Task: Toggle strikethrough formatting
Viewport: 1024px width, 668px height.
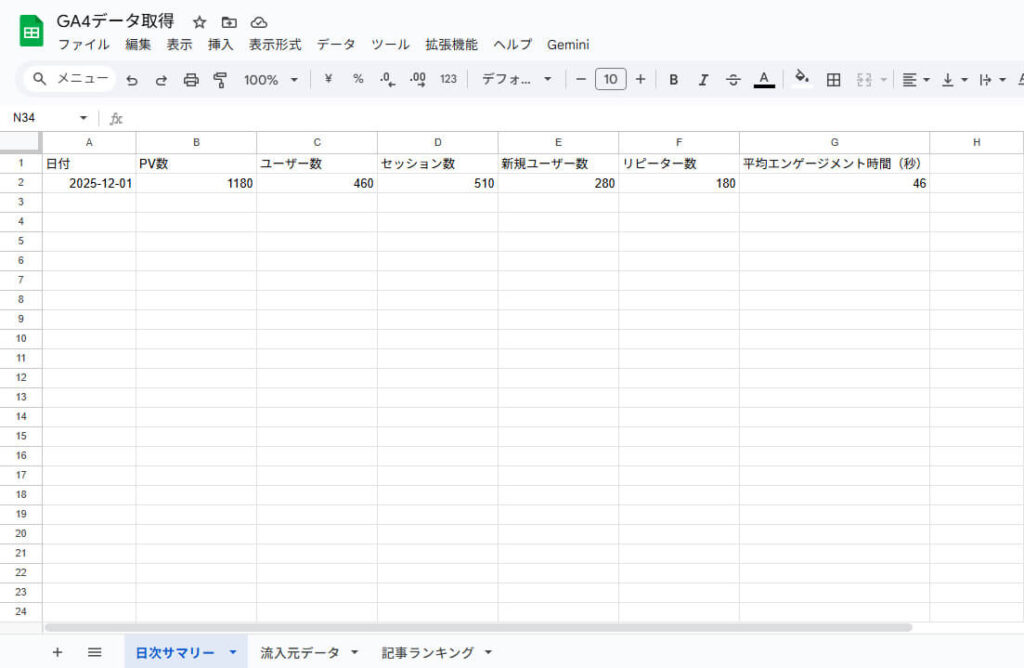Action: [733, 79]
